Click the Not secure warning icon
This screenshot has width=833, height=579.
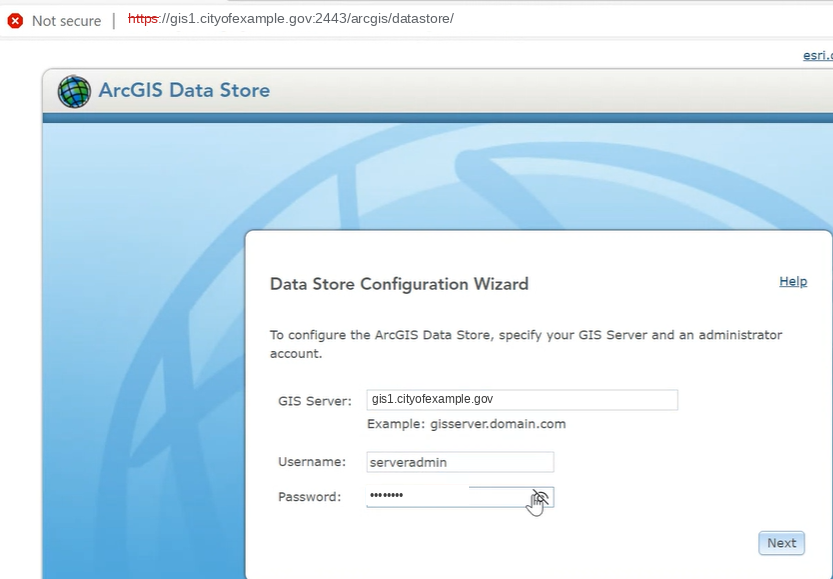point(15,21)
